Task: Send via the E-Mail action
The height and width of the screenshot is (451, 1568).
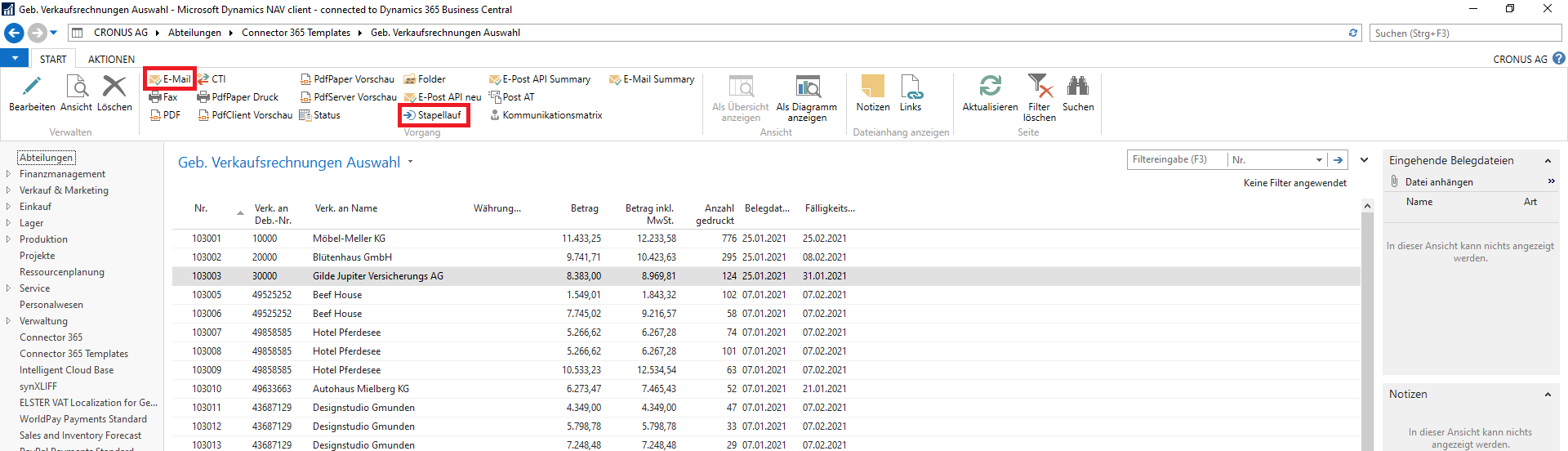Action: [170, 79]
